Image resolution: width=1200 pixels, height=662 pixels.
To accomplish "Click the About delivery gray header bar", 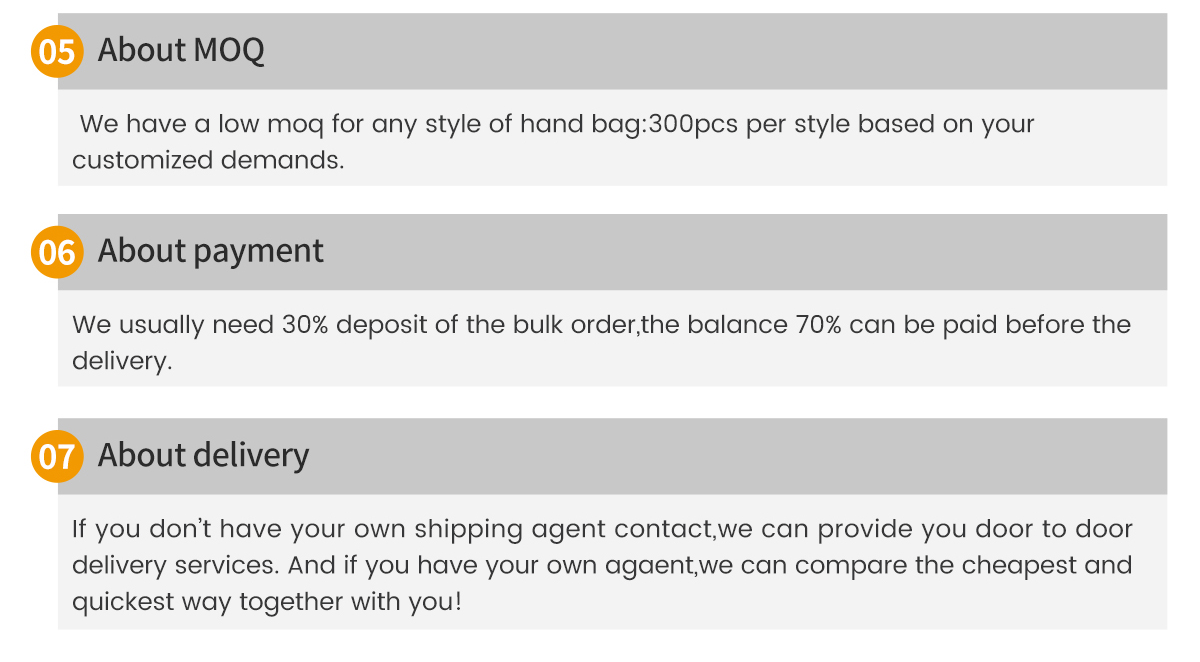I will [x=612, y=456].
